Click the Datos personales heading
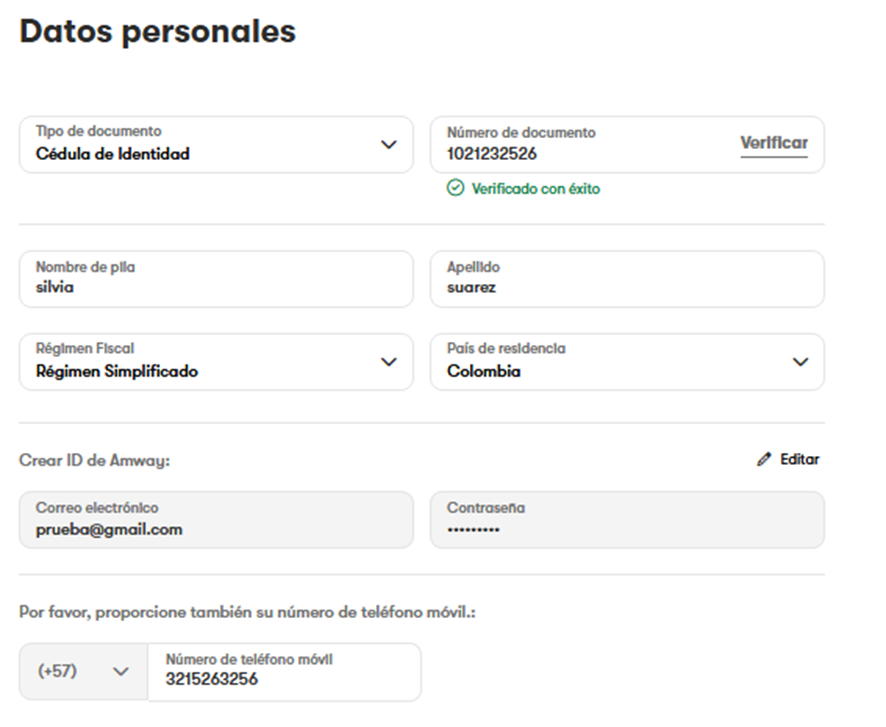Image resolution: width=886 pixels, height=727 pixels. tap(158, 32)
